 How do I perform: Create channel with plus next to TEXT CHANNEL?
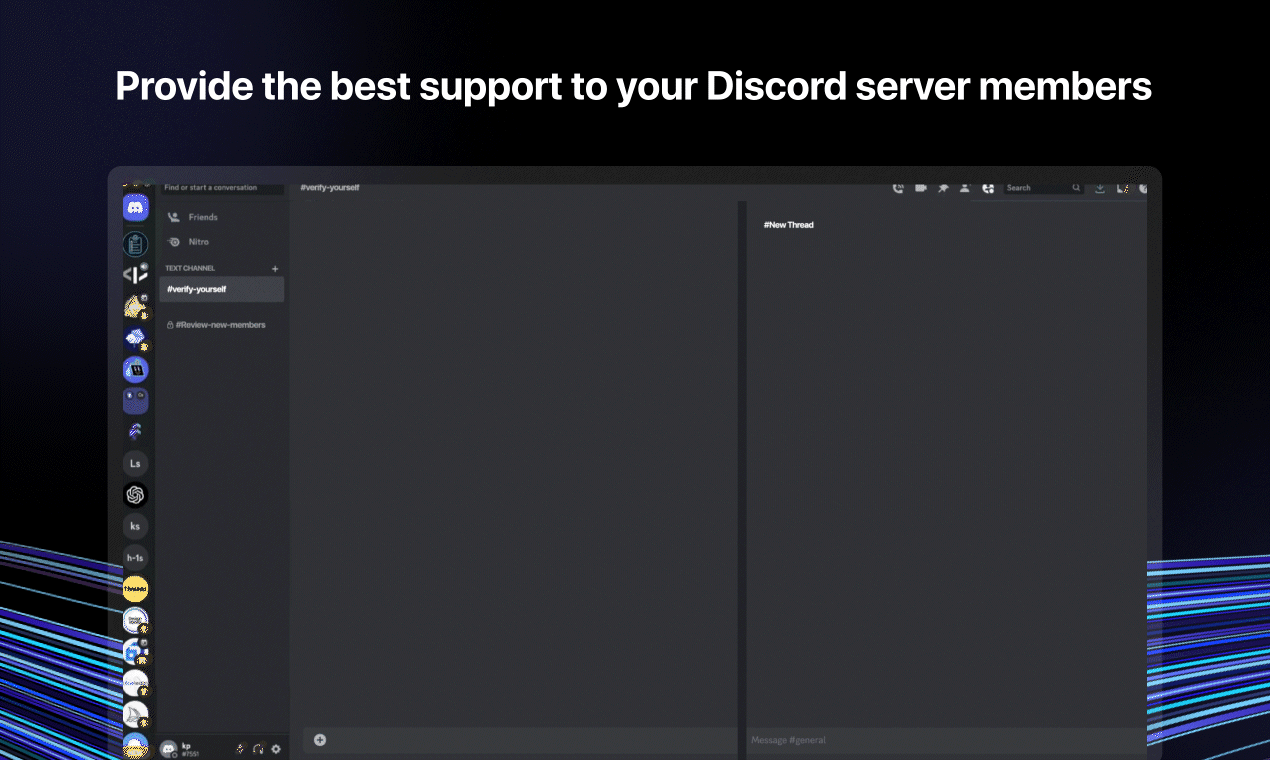[276, 269]
